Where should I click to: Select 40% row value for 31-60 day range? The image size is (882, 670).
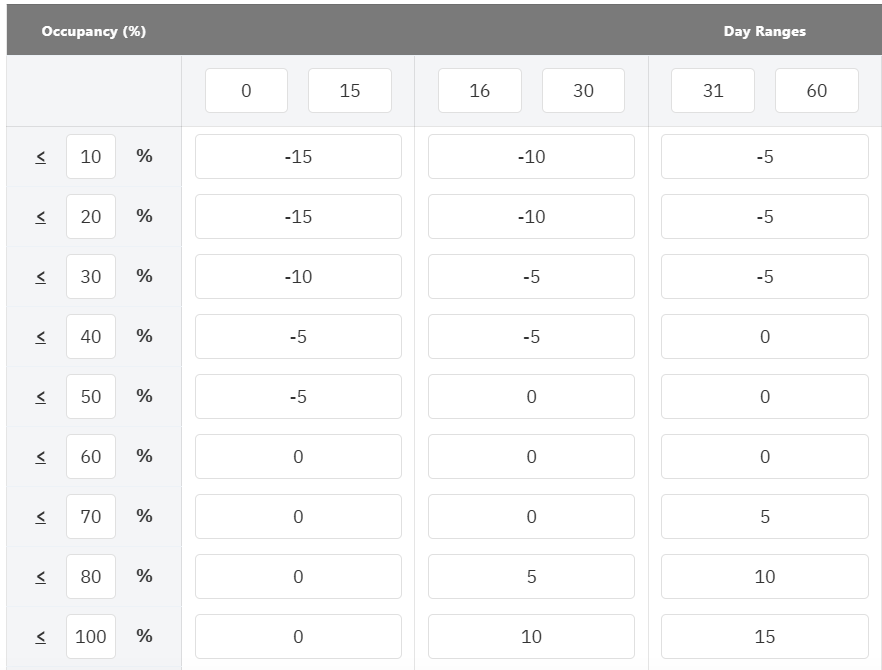765,337
